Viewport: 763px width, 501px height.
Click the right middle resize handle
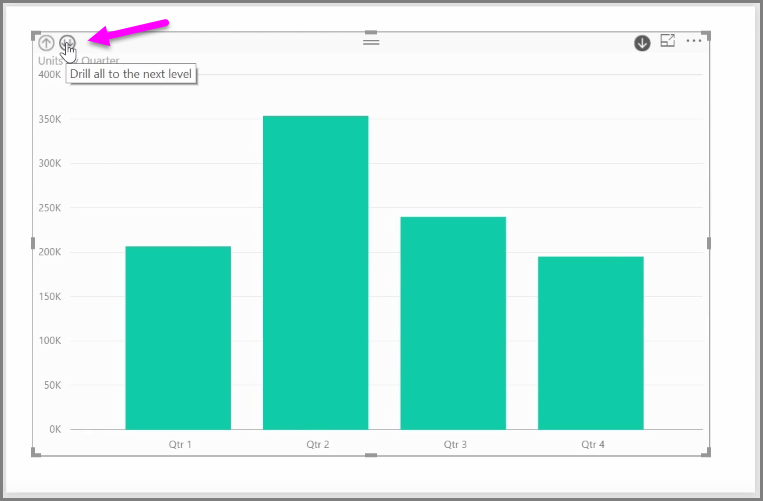point(708,243)
